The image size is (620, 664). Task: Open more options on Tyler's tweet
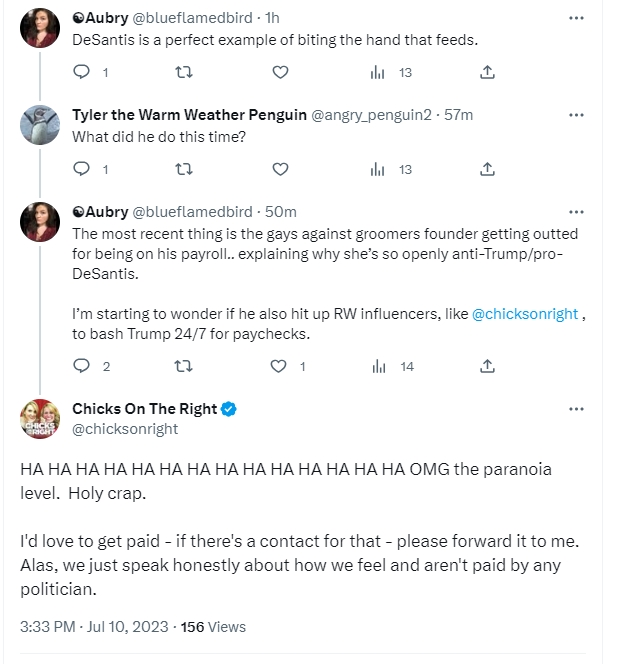576,115
